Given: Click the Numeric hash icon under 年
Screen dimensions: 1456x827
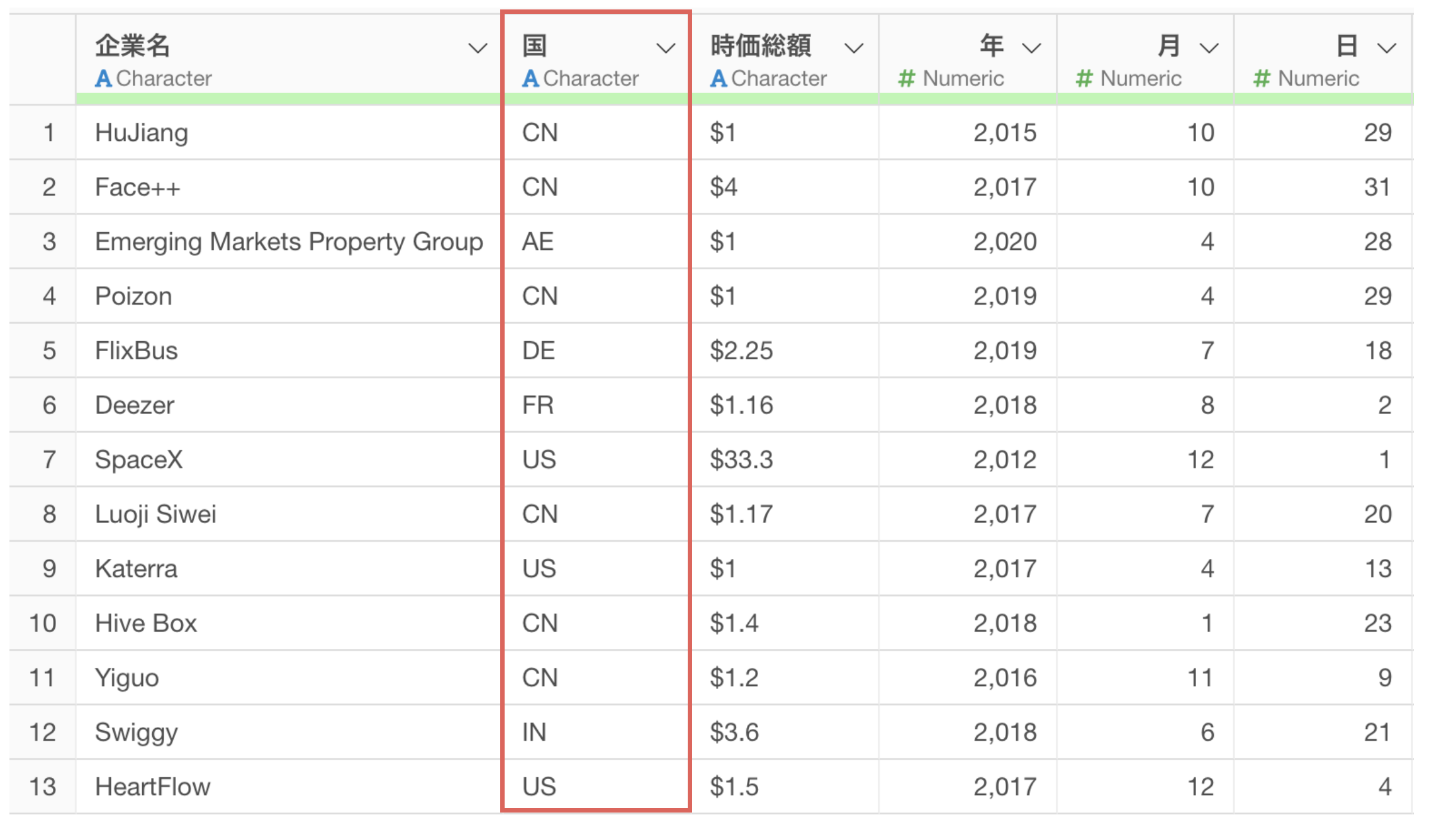Looking at the screenshot, I should tap(906, 79).
